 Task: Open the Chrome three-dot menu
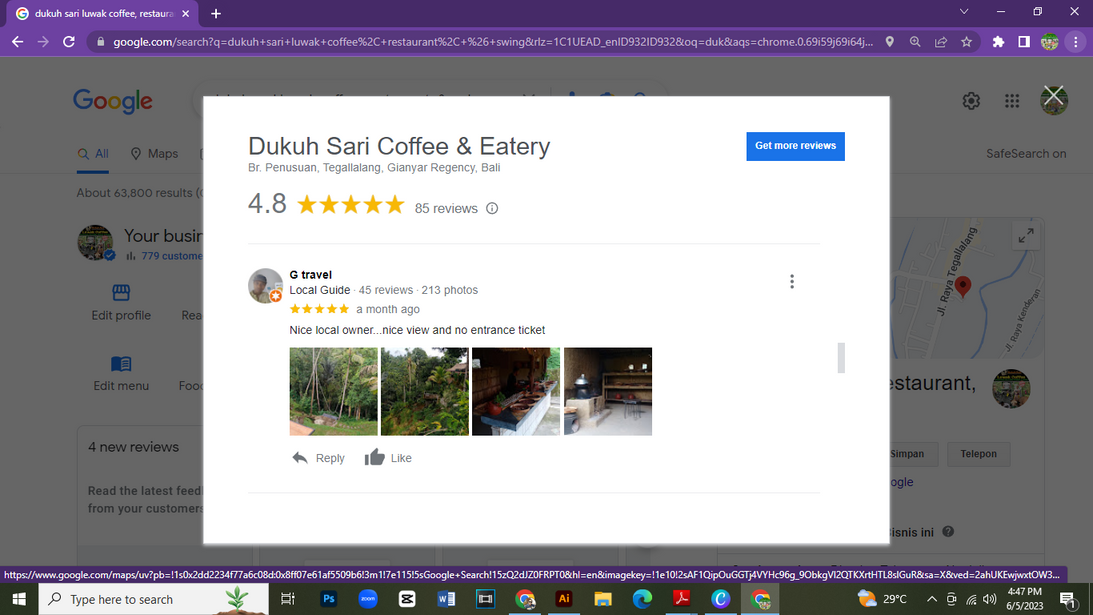[x=1075, y=42]
